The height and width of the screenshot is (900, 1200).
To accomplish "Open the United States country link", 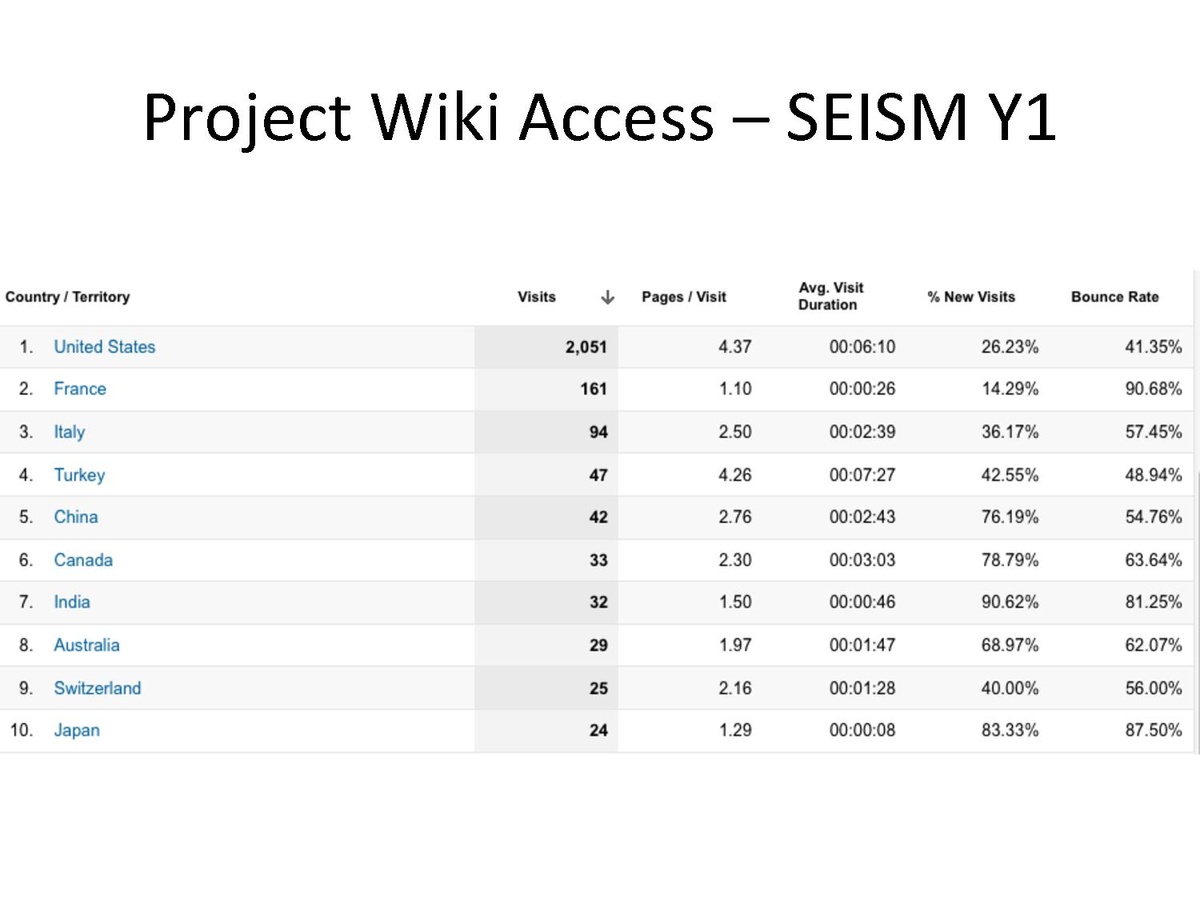I will [105, 347].
